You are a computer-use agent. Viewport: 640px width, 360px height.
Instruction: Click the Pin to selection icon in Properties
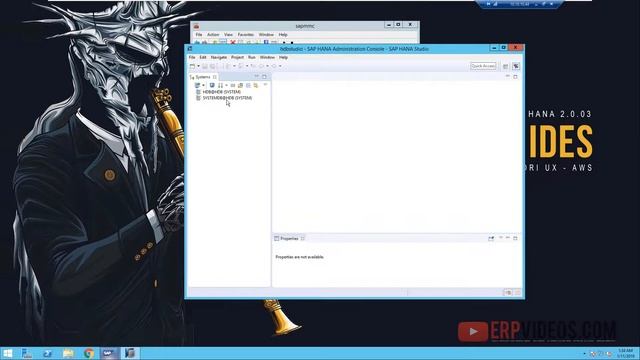(x=491, y=238)
